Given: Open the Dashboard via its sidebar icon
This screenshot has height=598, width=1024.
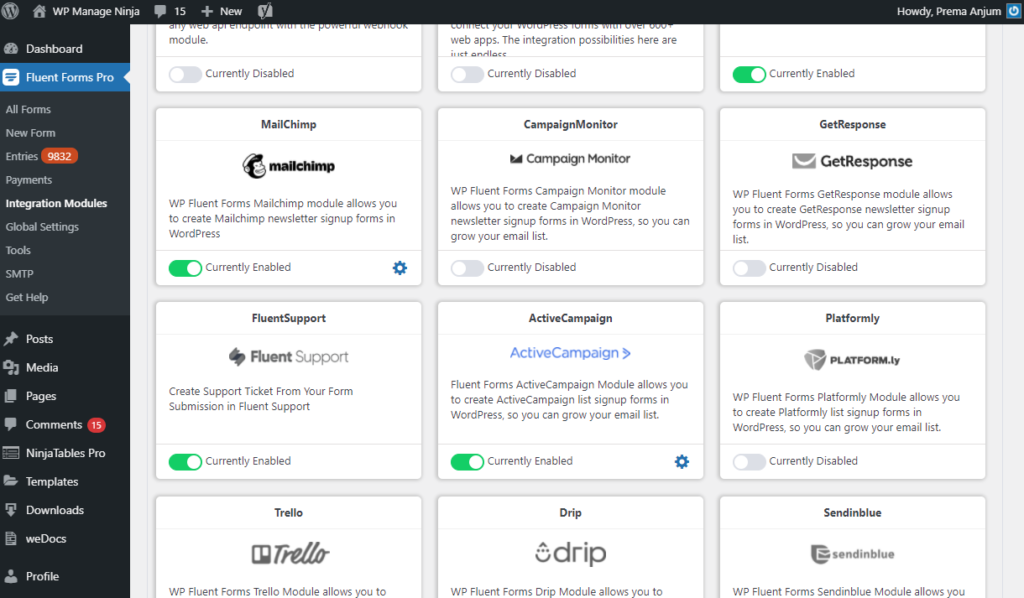Looking at the screenshot, I should [x=12, y=48].
